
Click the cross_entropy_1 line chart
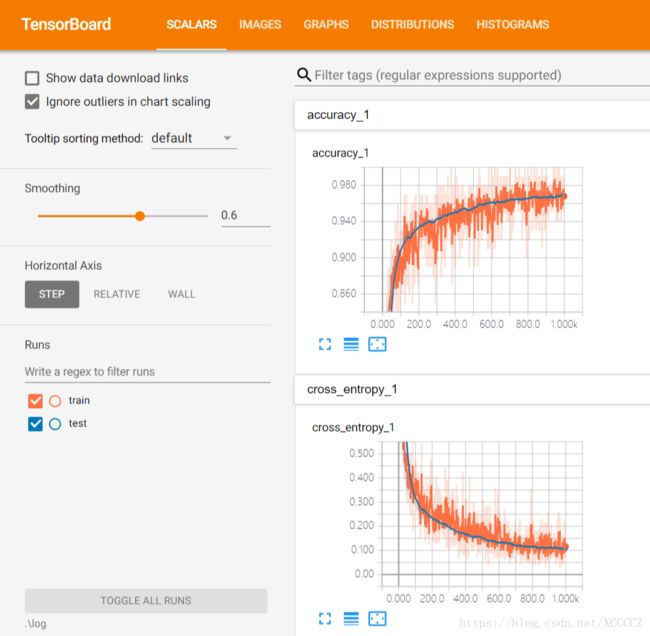point(482,514)
